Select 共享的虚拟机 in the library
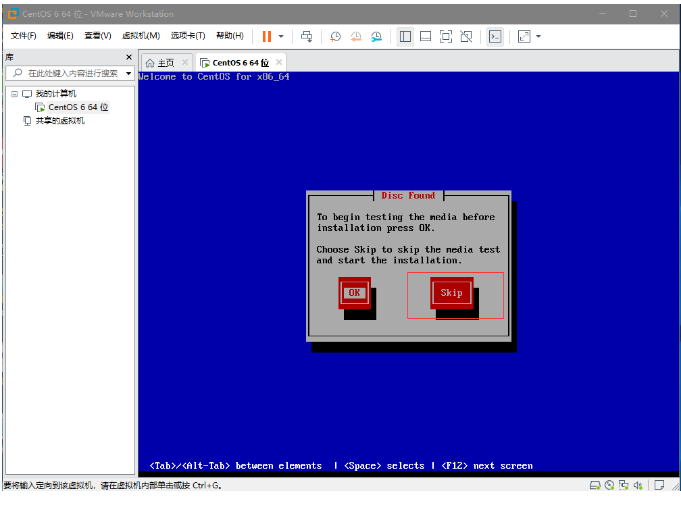The width and height of the screenshot is (681, 510). pyautogui.click(x=60, y=121)
